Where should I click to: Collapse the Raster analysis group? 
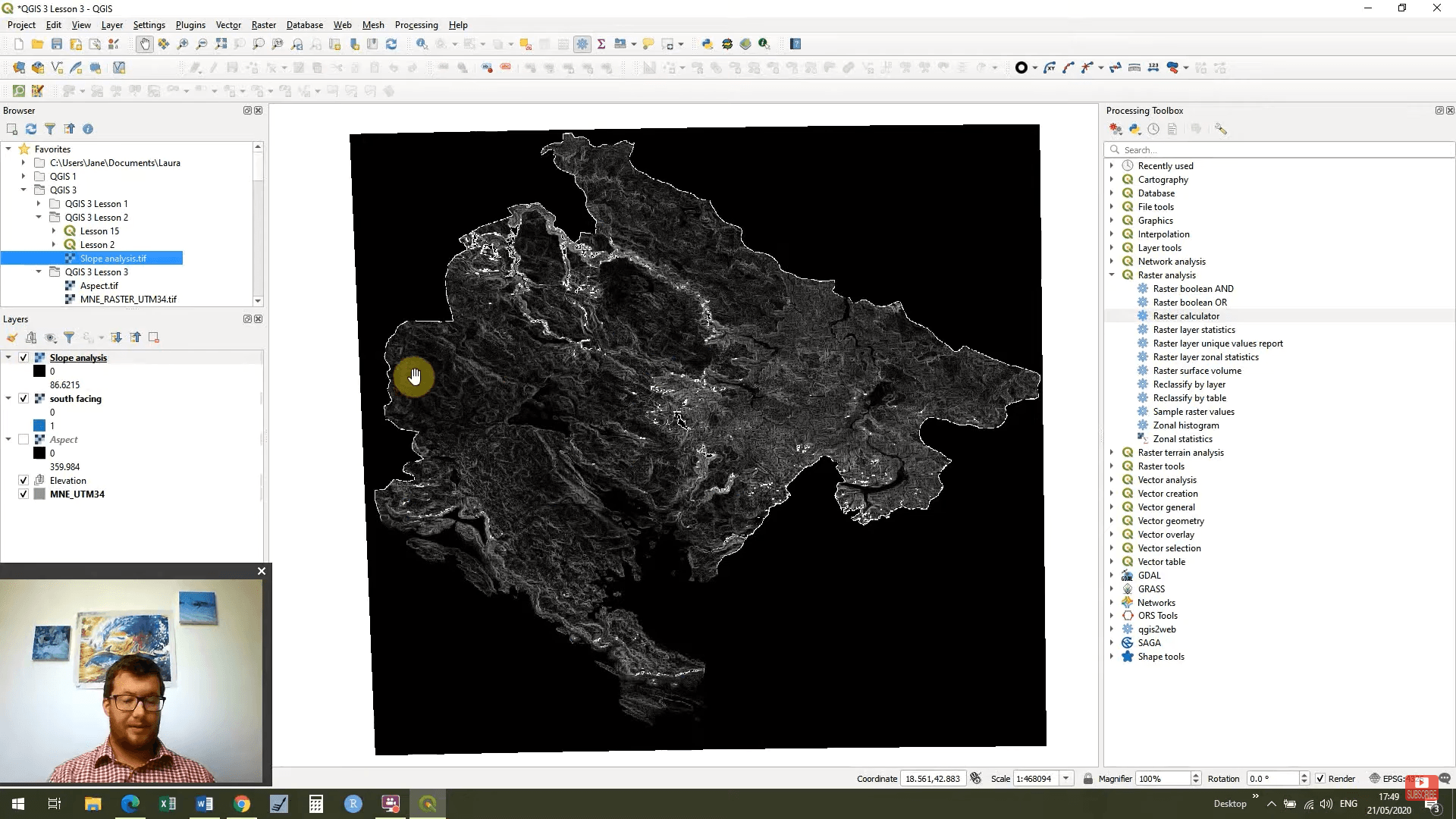pos(1112,275)
